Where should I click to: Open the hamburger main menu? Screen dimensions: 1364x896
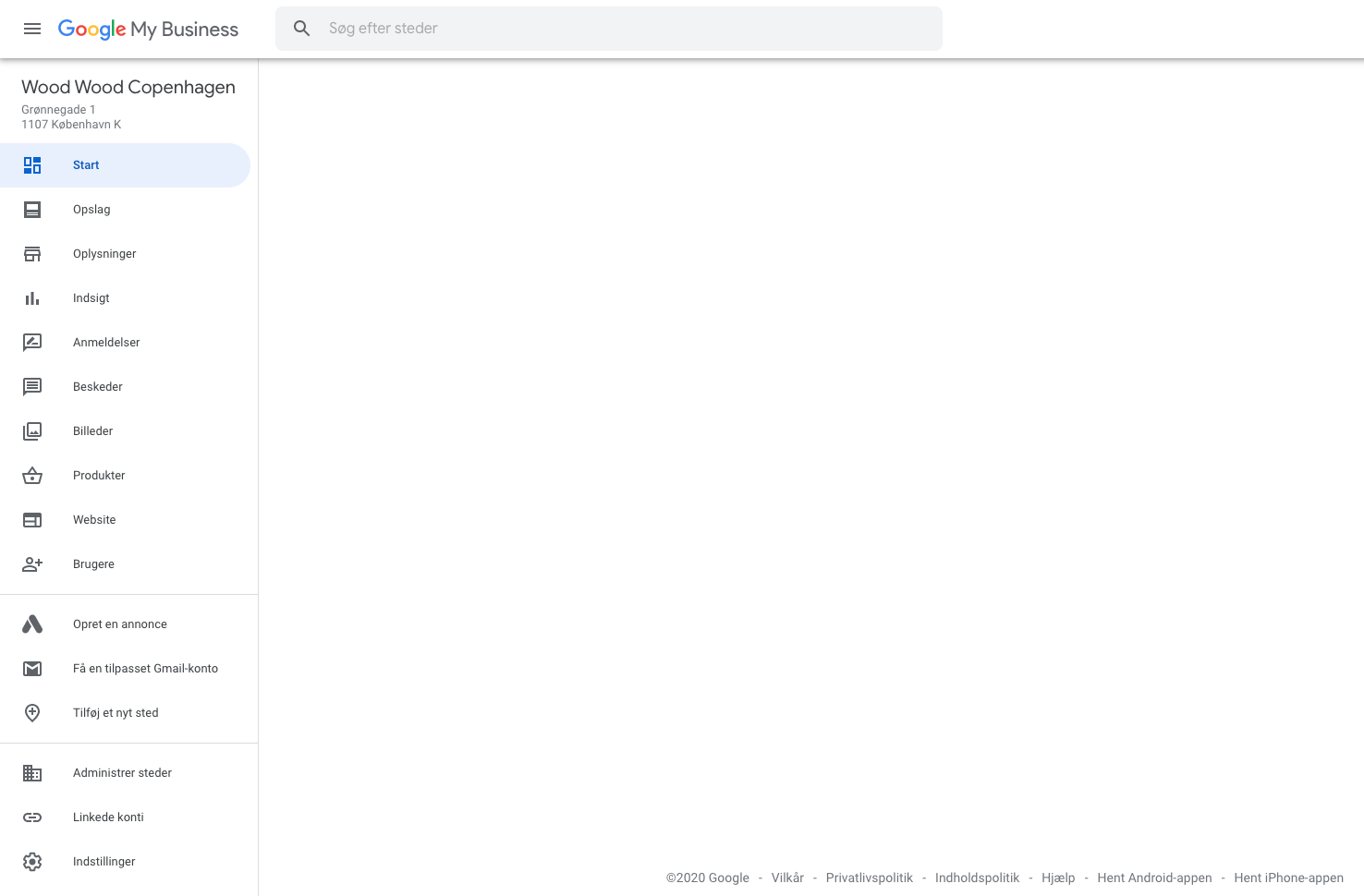click(32, 29)
